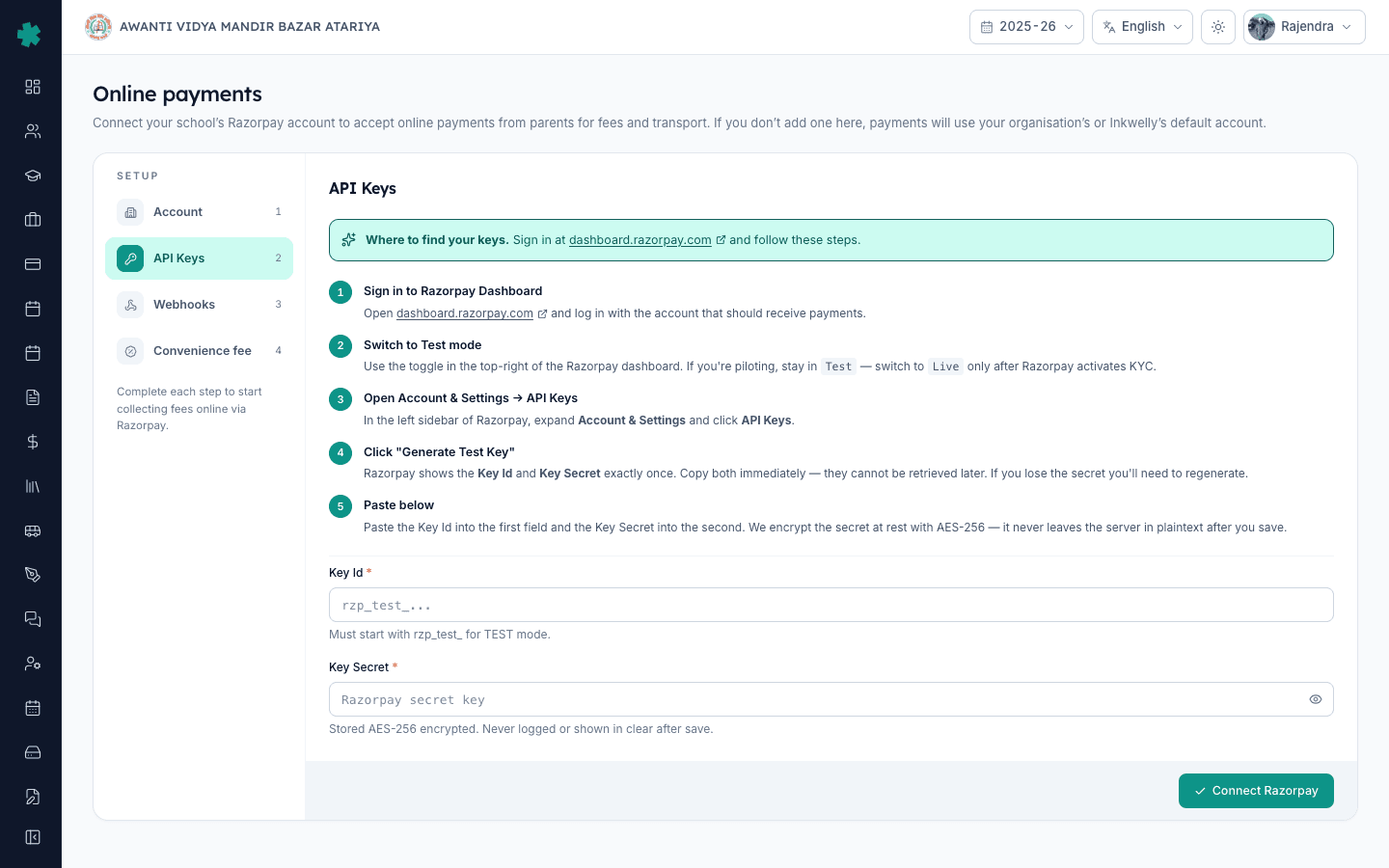Click 'AWANTI VIDYA MANDIR BAZAR ATARIYA' school name
Screen dimensions: 1389x868
pos(250,27)
